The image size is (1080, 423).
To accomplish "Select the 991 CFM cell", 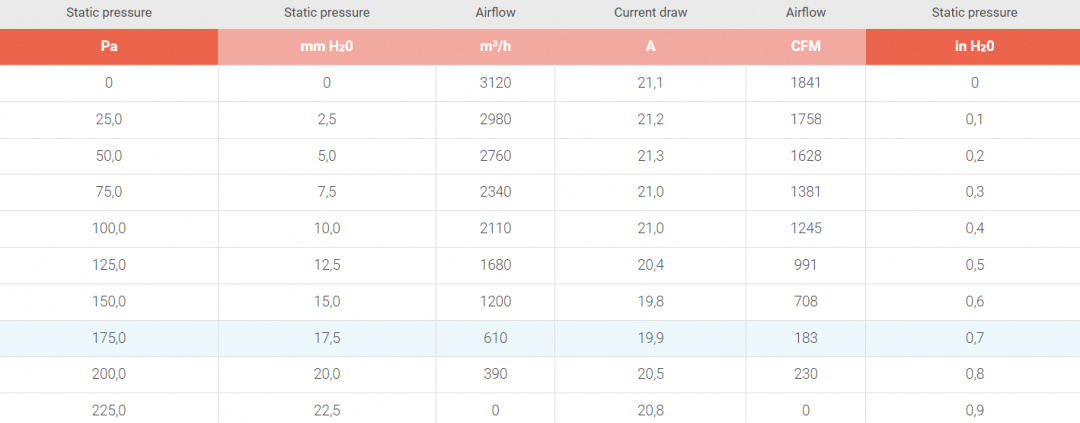I will click(x=805, y=265).
